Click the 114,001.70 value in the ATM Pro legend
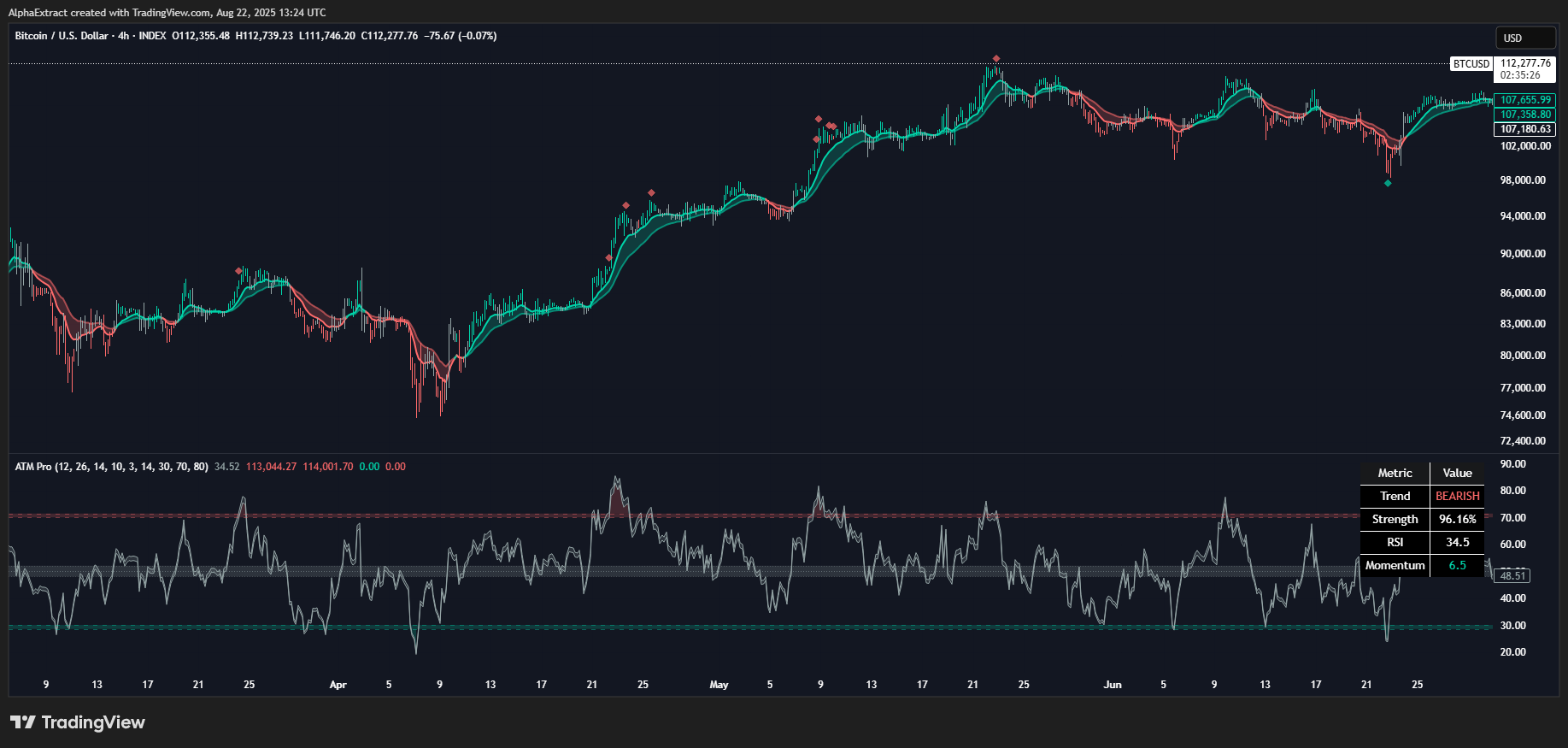 pos(327,467)
